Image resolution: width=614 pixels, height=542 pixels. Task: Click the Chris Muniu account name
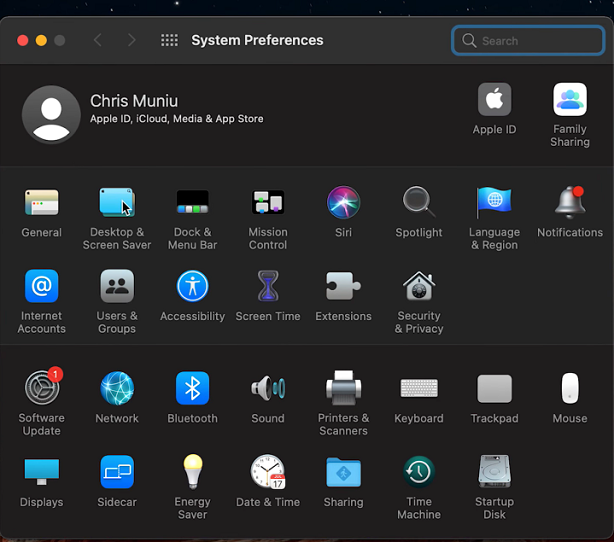click(x=134, y=101)
